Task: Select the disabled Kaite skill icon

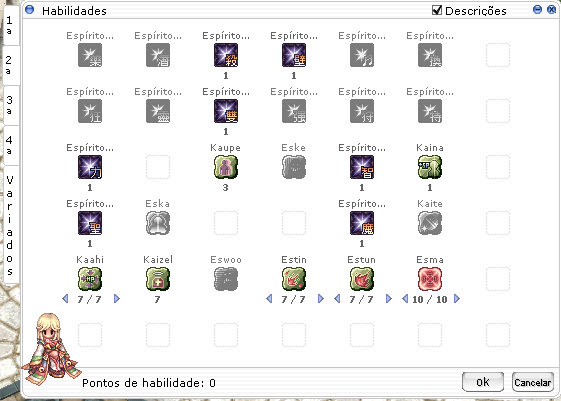Action: 430,223
